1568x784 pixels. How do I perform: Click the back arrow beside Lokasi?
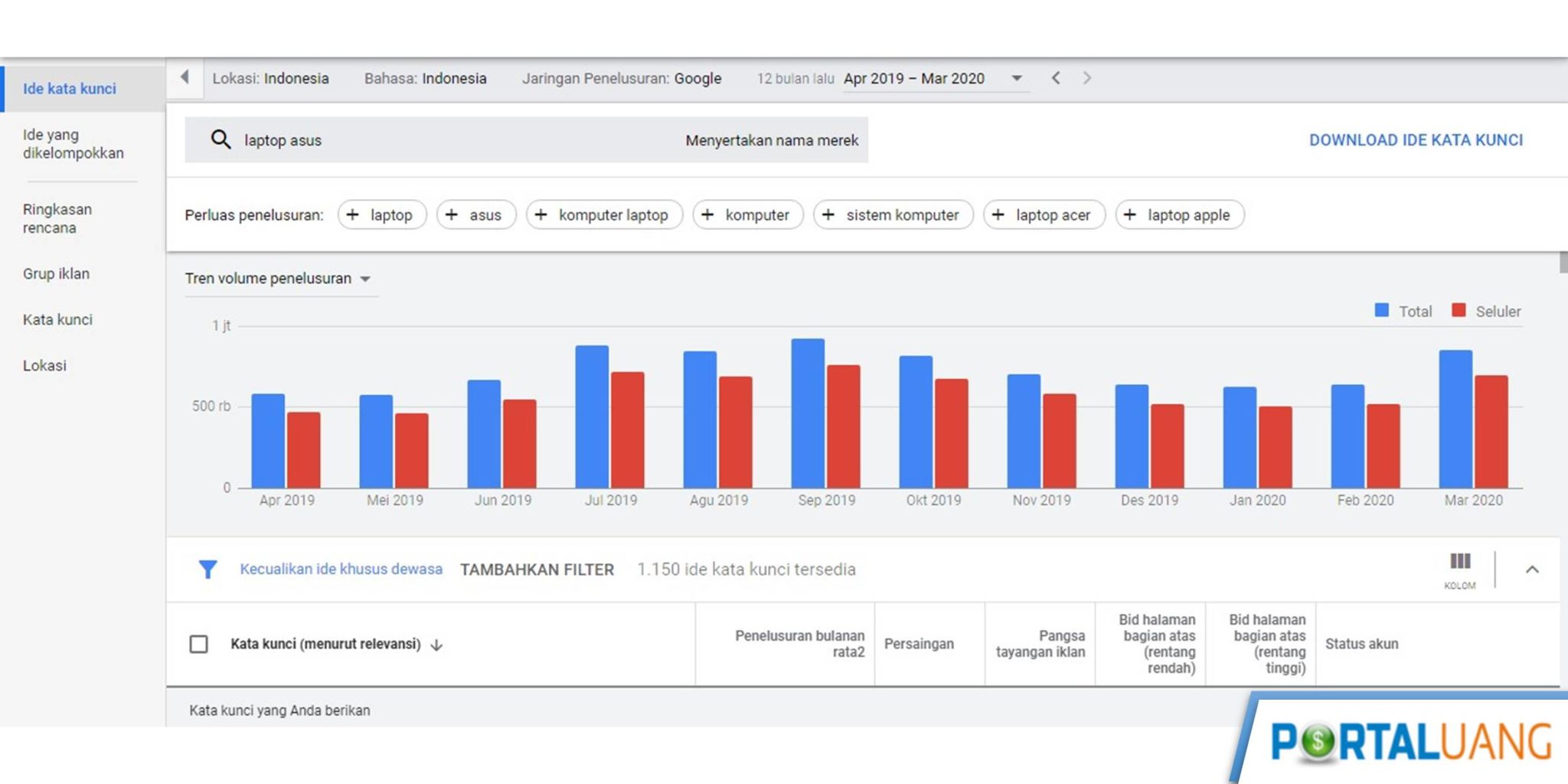[185, 77]
